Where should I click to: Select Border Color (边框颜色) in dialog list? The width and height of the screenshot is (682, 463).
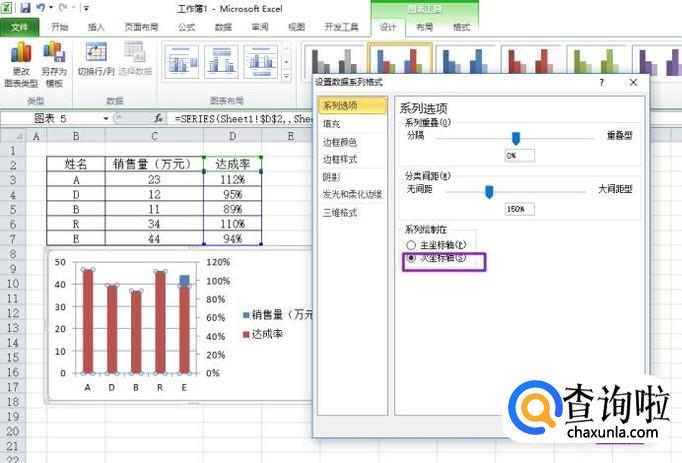tap(338, 142)
